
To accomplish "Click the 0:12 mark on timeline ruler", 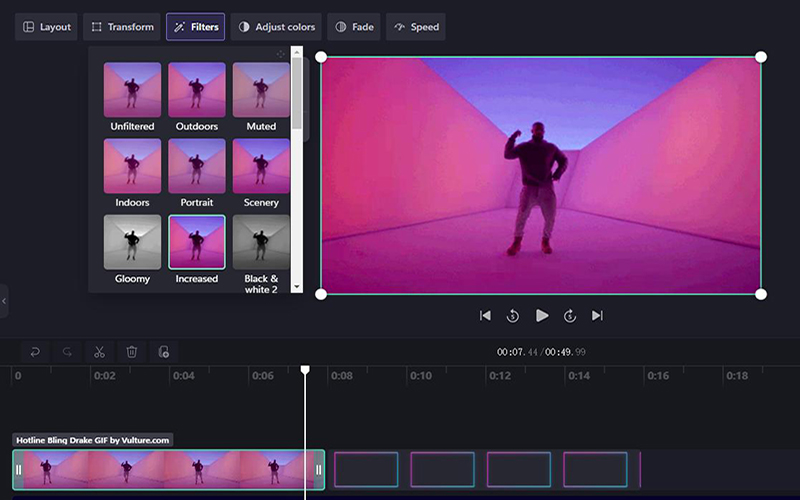I will pos(500,376).
